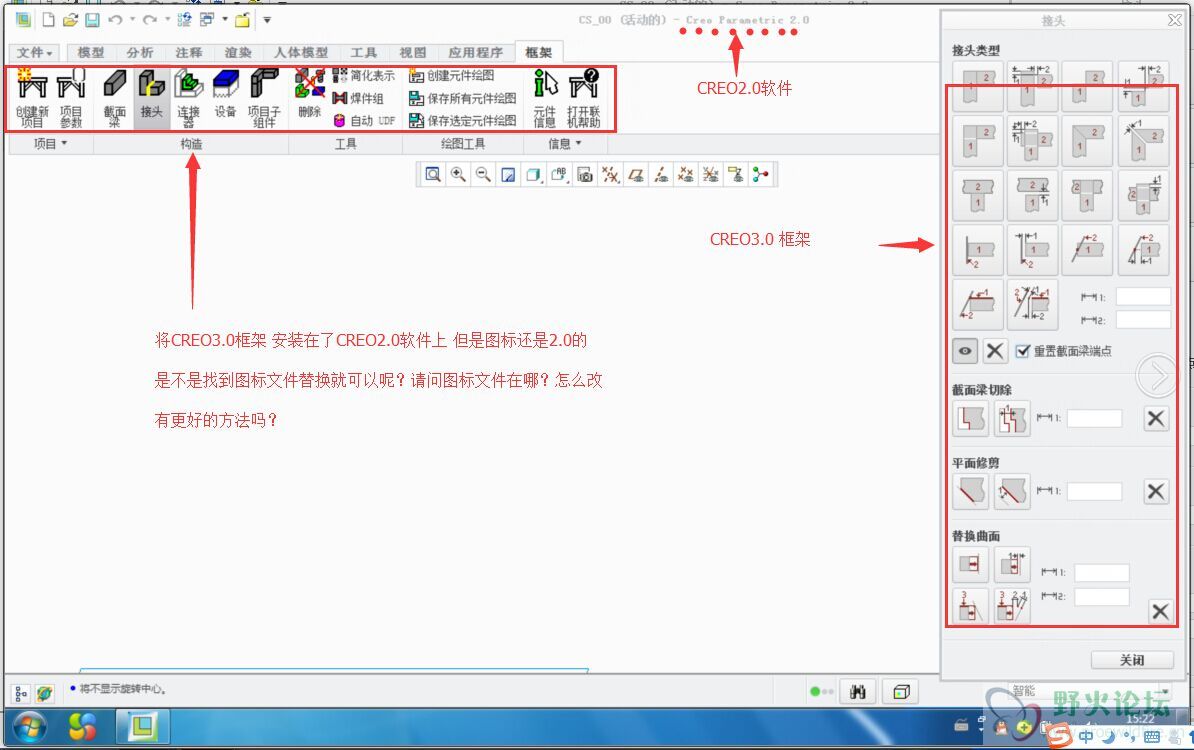Click 保存选定元件绘图
This screenshot has width=1194, height=750.
[x=462, y=120]
